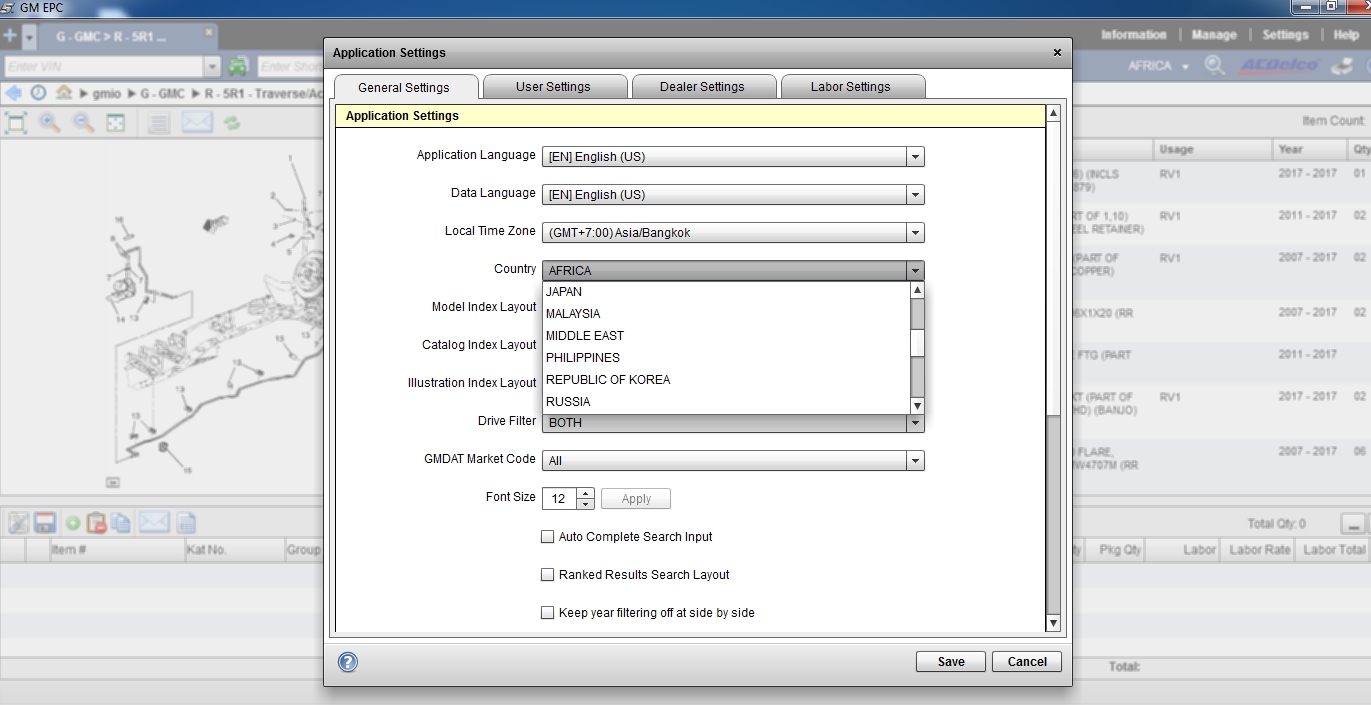This screenshot has width=1371, height=705.
Task: Open the Enter VIN dropdown arrow
Action: [212, 67]
